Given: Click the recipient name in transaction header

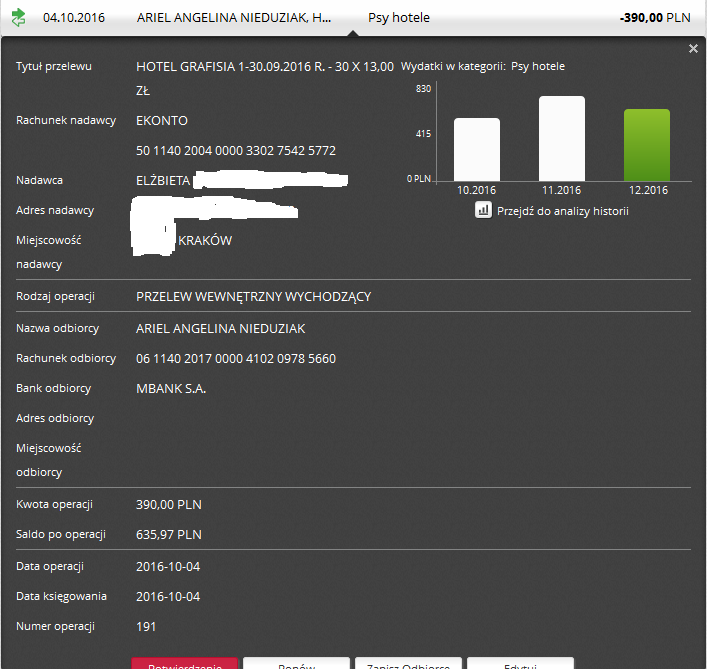Looking at the screenshot, I should coord(234,18).
